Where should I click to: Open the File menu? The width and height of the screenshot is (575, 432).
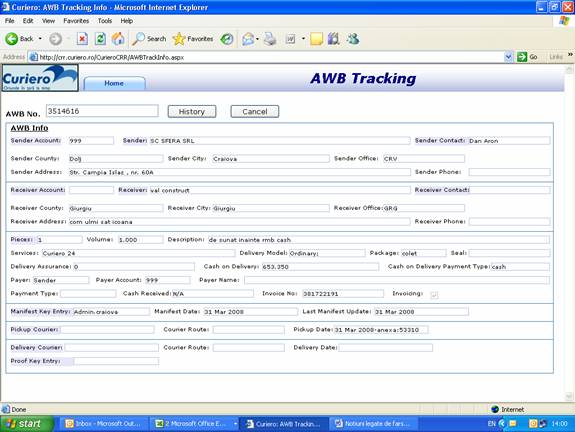[10, 21]
